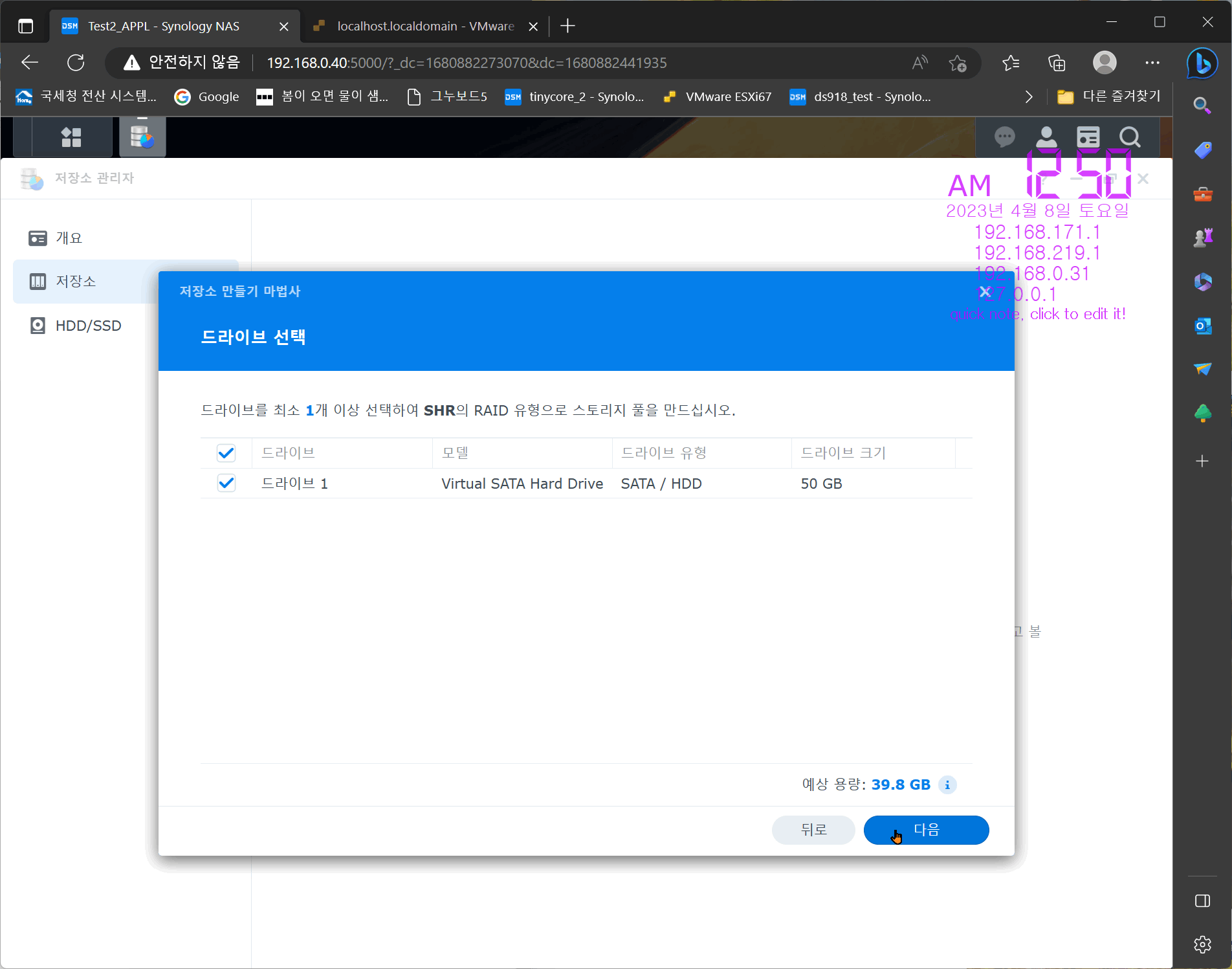
Task: Open the Outlook icon in Edge sidebar
Action: click(1202, 326)
